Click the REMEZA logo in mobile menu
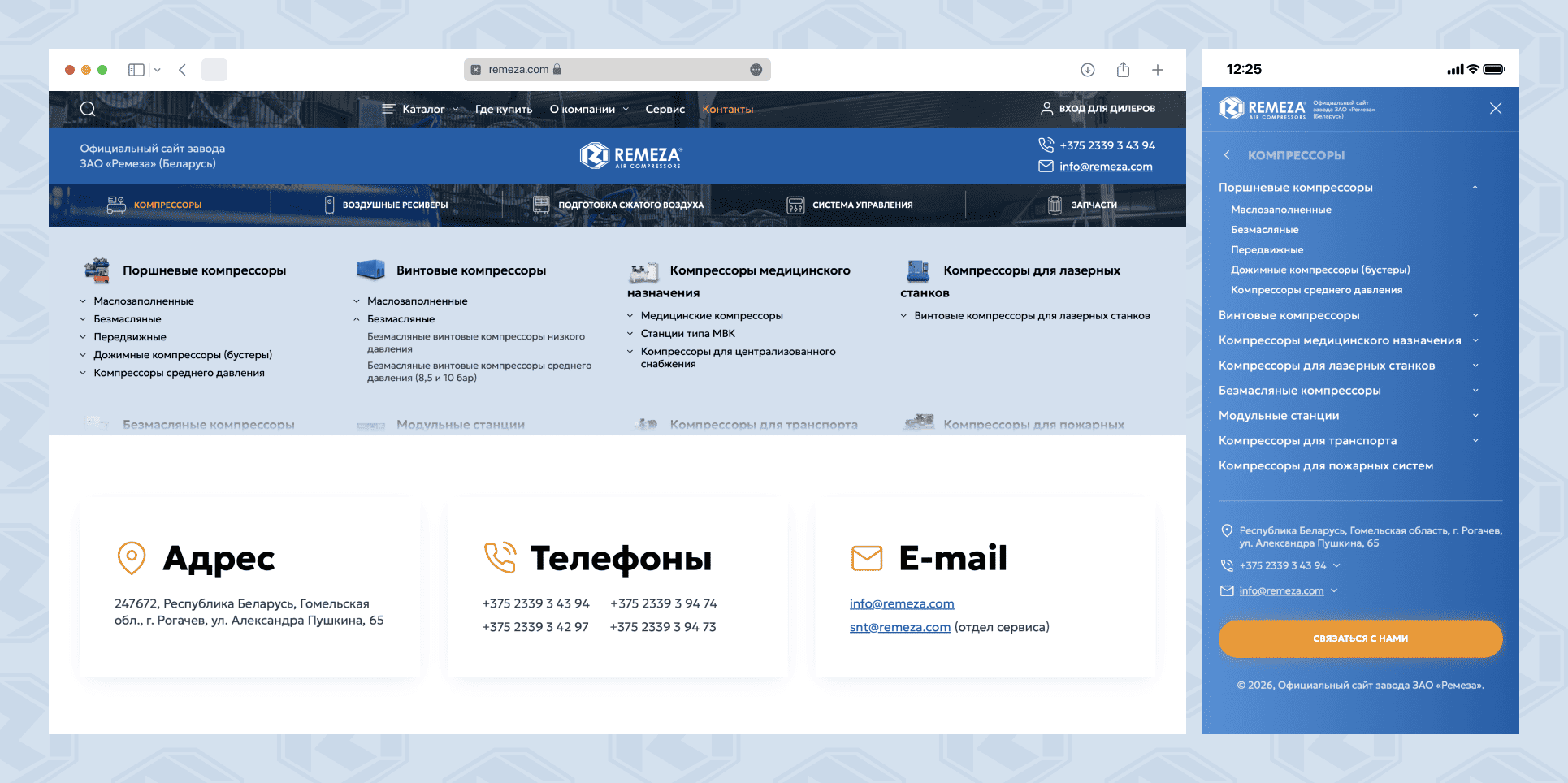This screenshot has width=1568, height=783. 1262,108
